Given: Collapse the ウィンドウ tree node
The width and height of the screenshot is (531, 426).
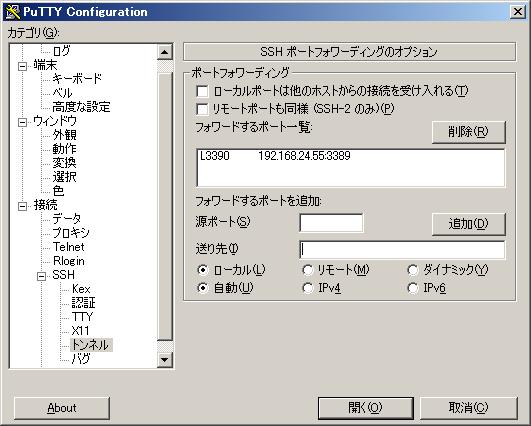Looking at the screenshot, I should click(x=22, y=122).
